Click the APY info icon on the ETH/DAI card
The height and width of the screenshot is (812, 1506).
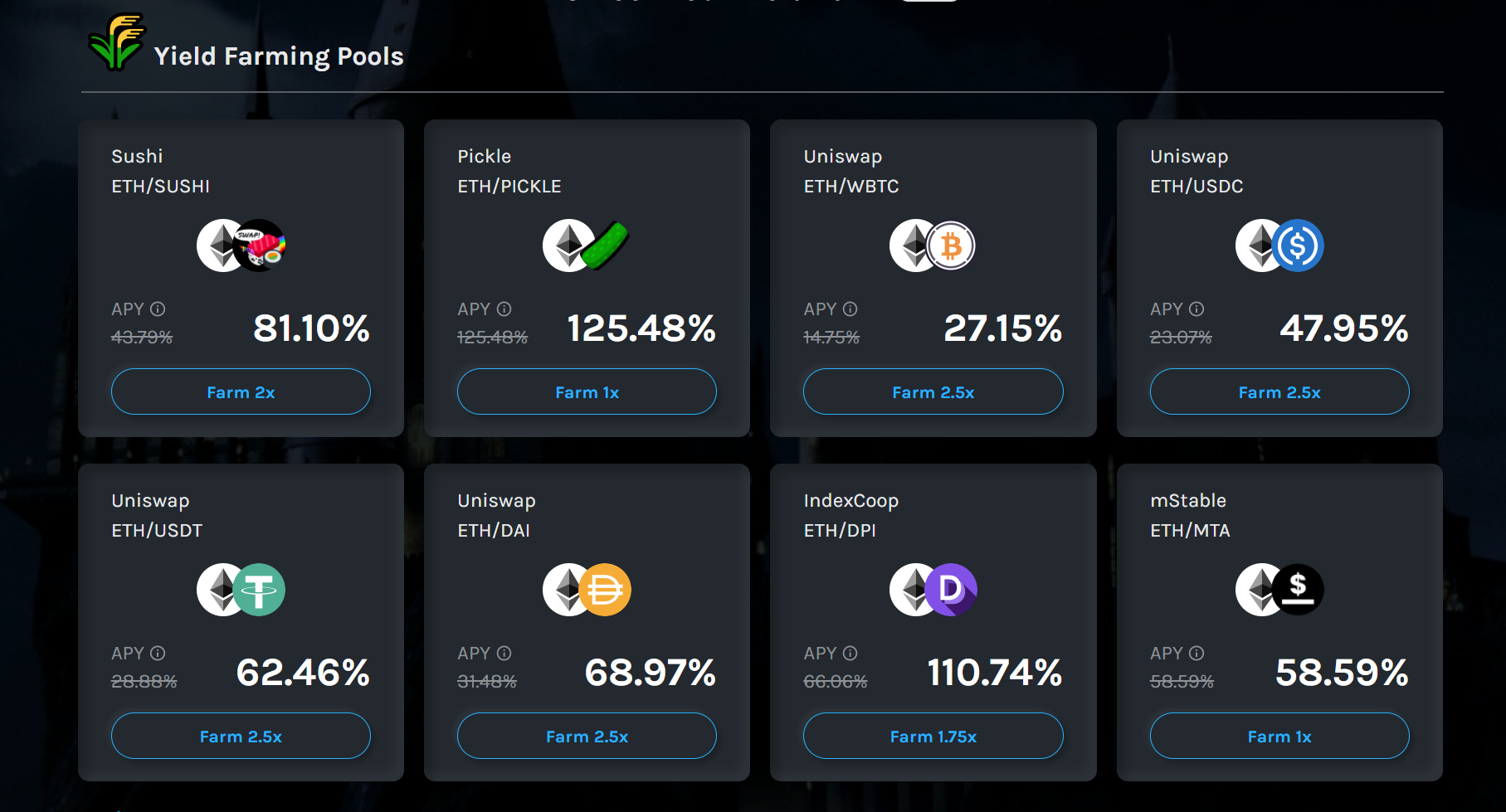tap(504, 653)
